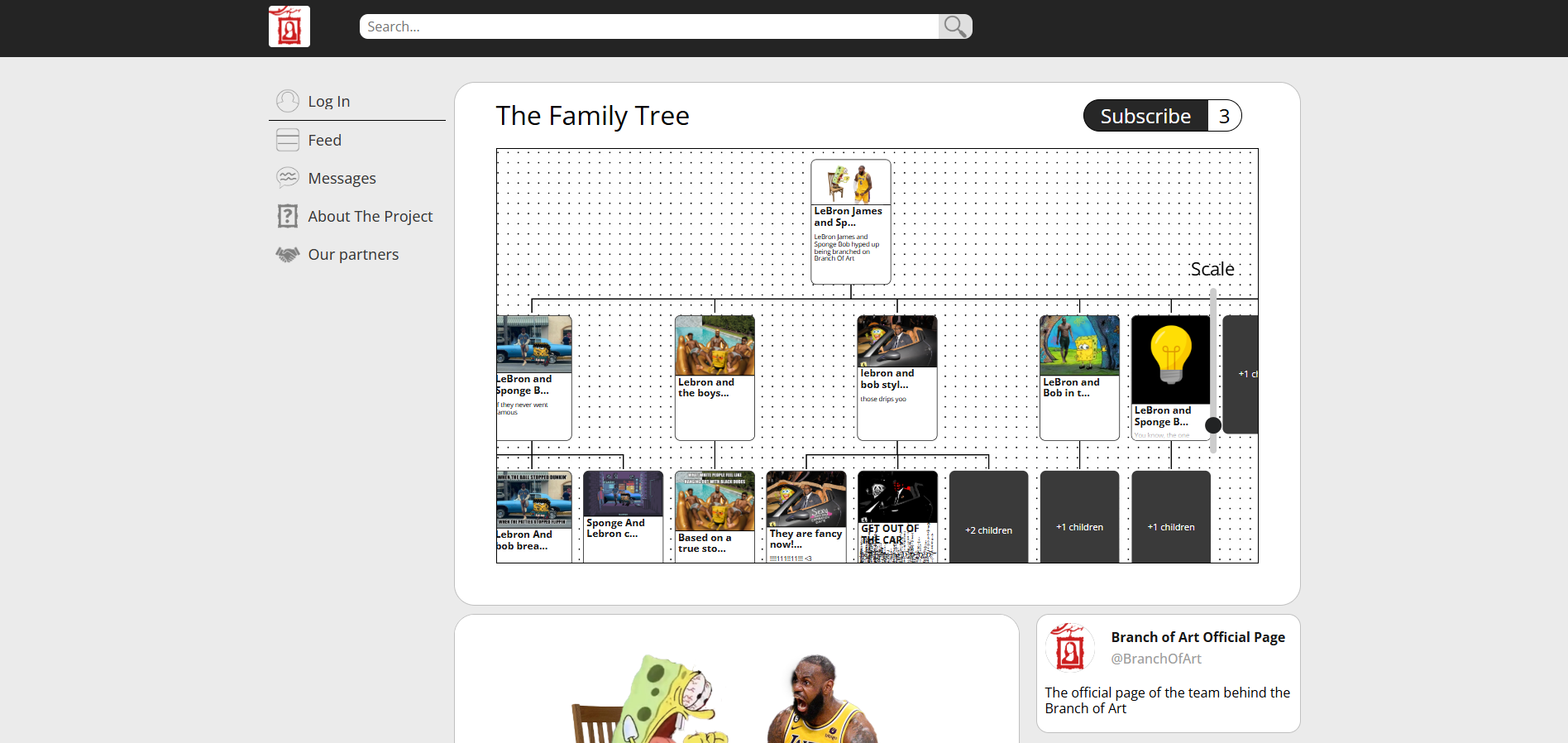Click the Scale slider track

pos(1213,370)
